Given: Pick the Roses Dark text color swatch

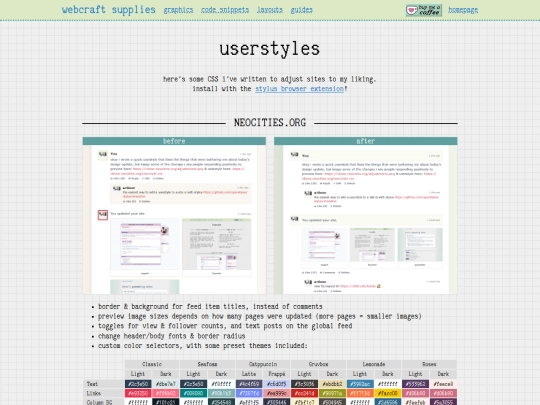Looking at the screenshot, I should (443, 384).
